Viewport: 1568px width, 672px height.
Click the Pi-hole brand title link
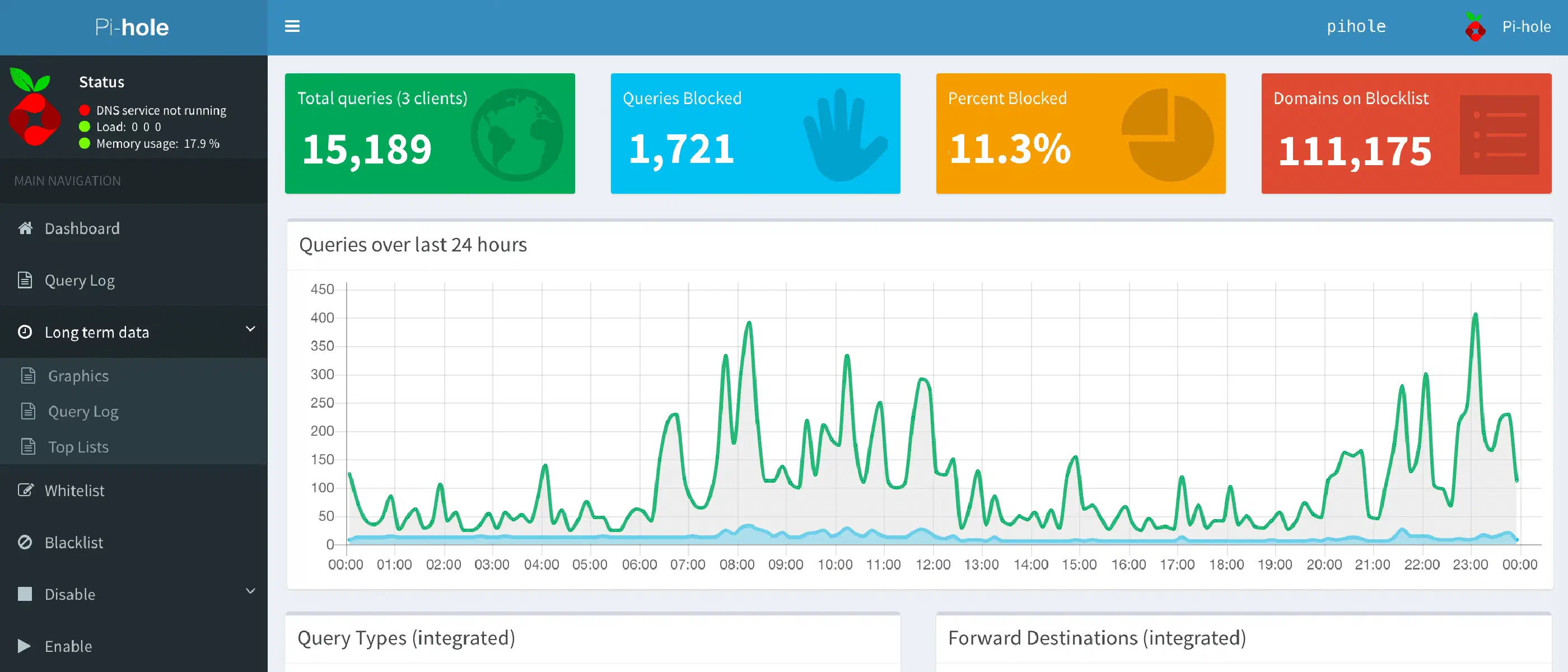[x=132, y=27]
